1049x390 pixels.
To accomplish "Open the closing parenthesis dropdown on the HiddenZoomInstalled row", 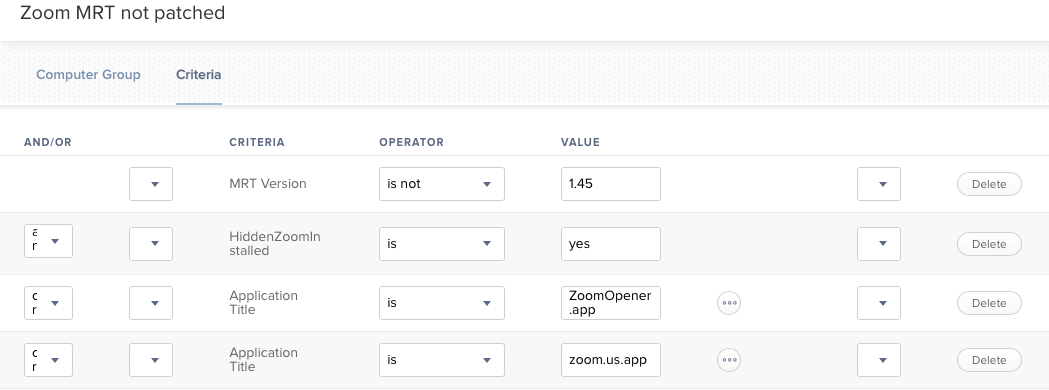I will pyautogui.click(x=878, y=244).
